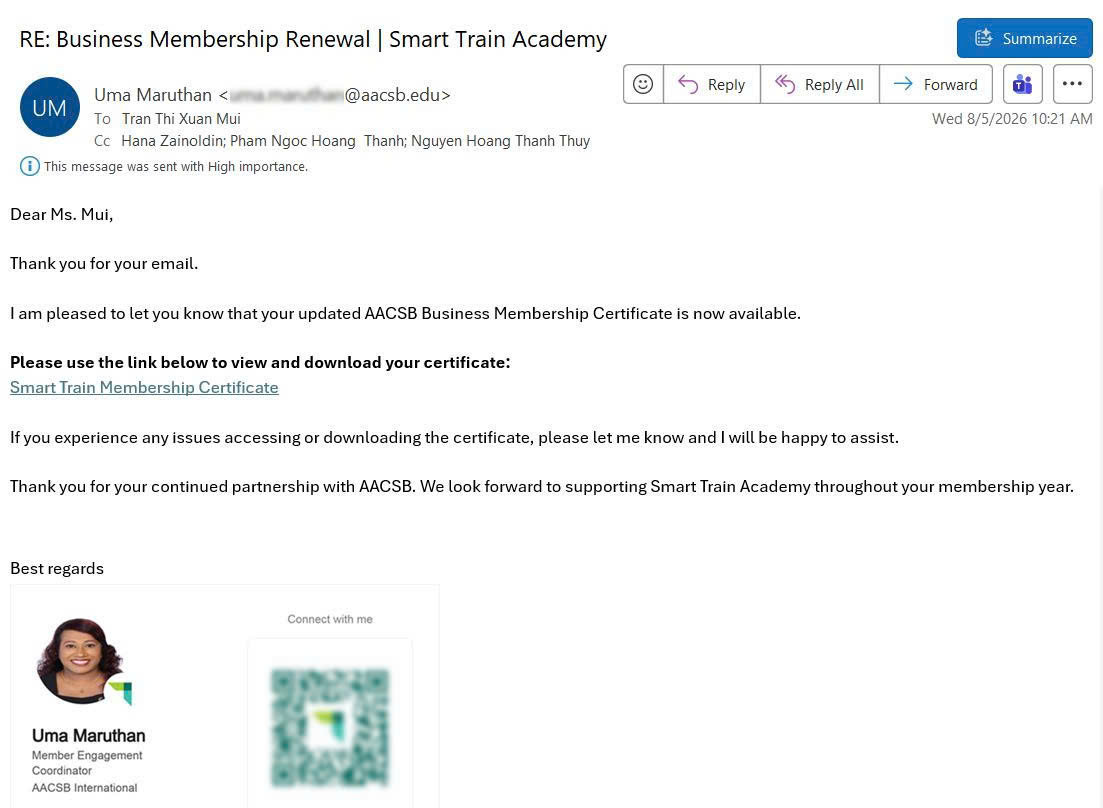Reply to Uma Maruthan's email
Screen dimensions: 1103x808
(x=711, y=84)
